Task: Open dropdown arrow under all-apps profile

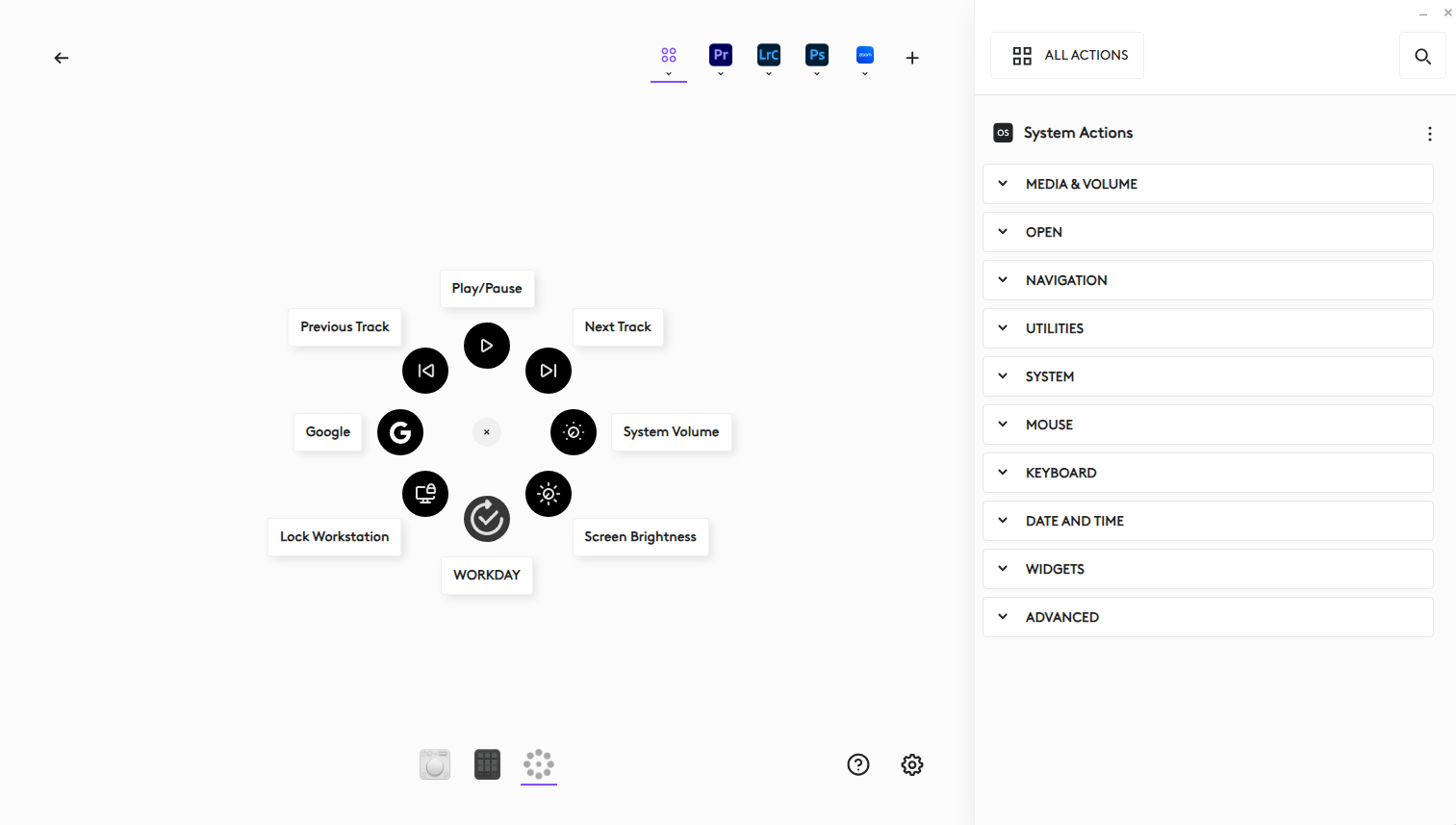Action: pyautogui.click(x=669, y=74)
